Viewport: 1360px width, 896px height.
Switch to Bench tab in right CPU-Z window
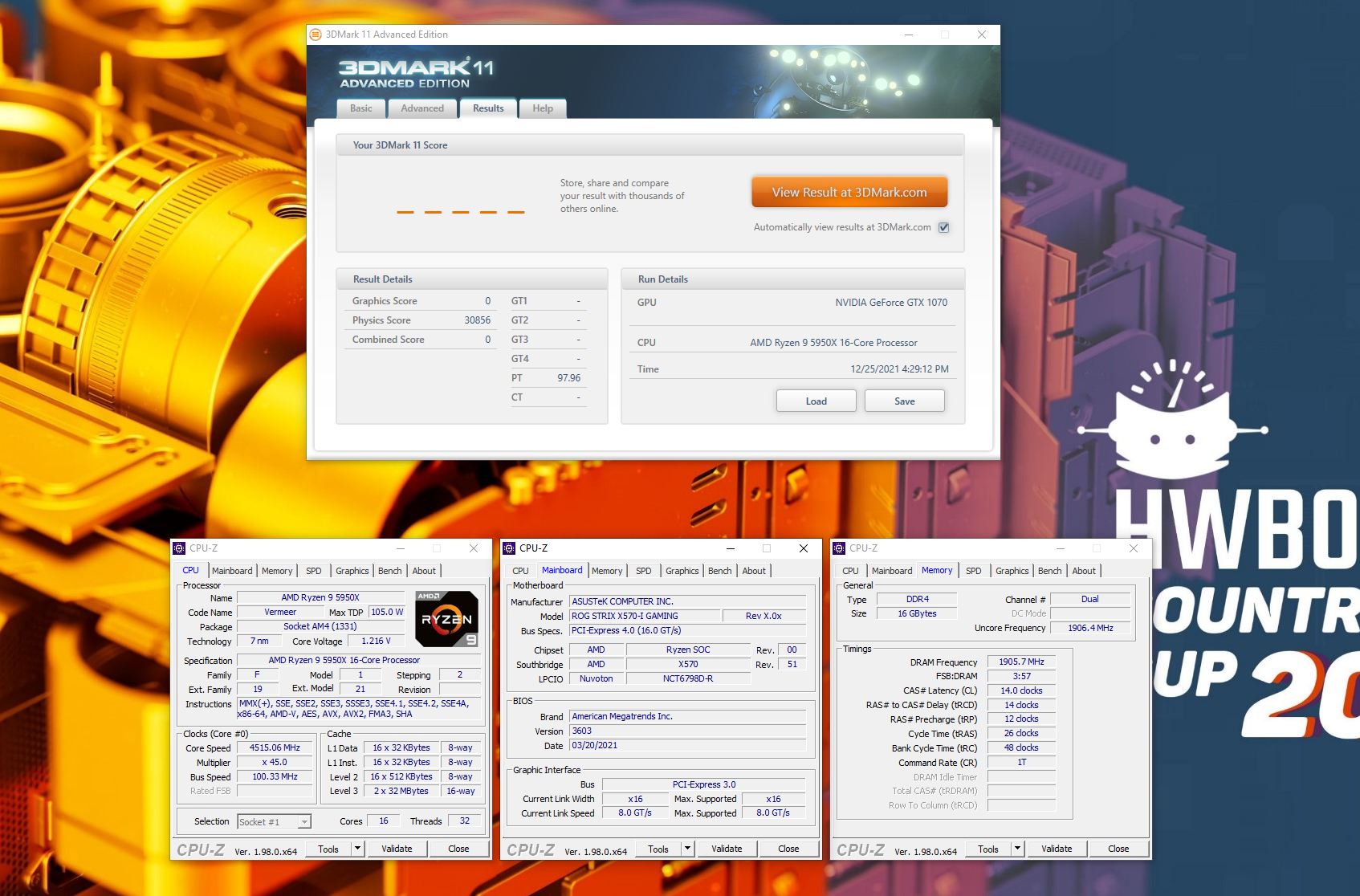[1050, 571]
